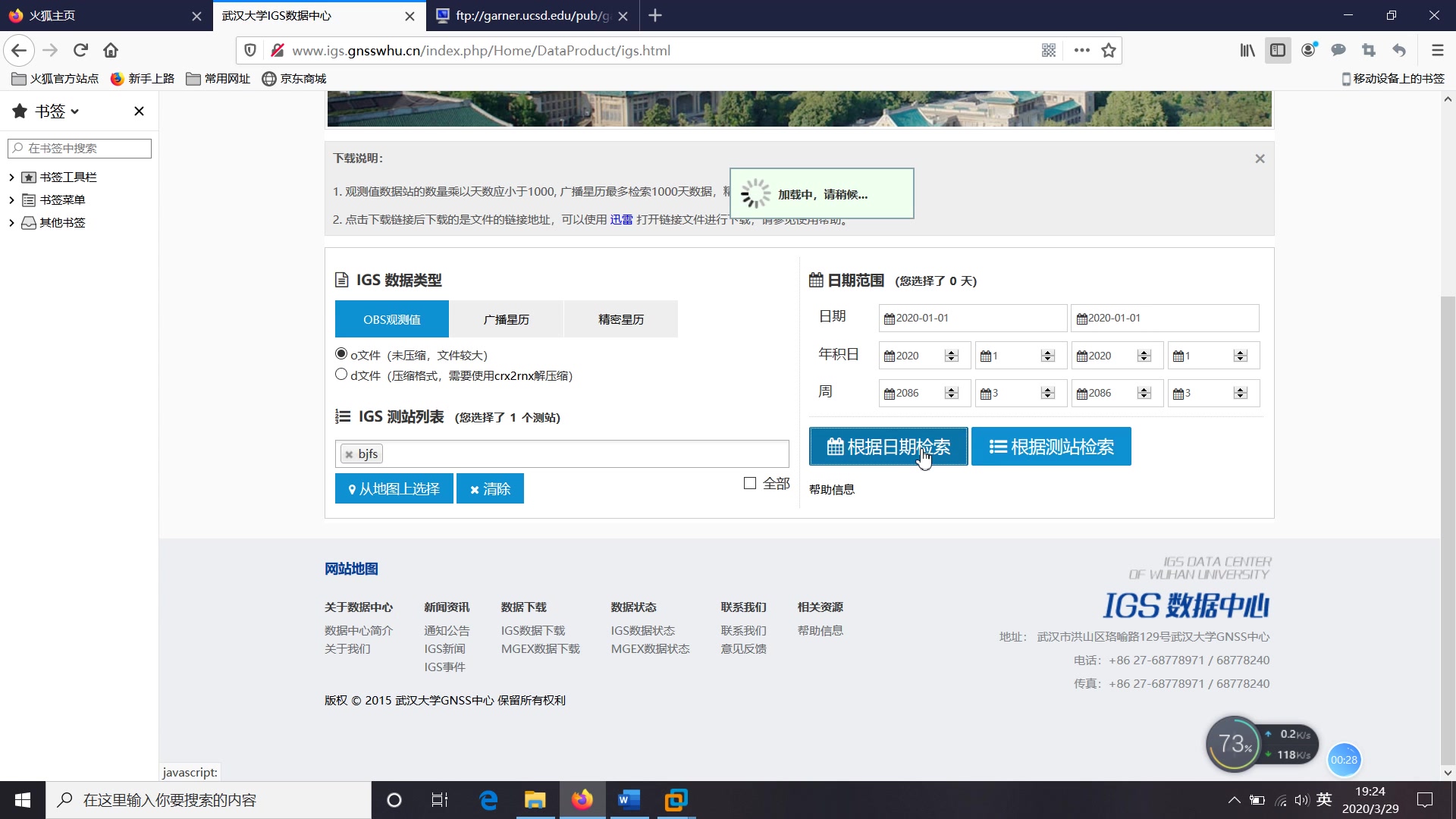Open the Windows notification center
1456x819 pixels.
1425,800
